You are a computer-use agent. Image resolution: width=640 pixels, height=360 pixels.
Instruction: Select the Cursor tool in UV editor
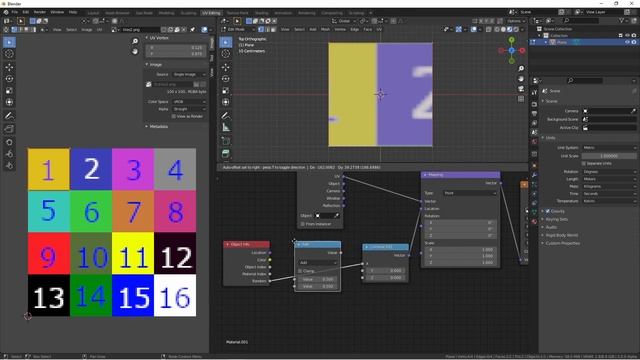[9, 54]
